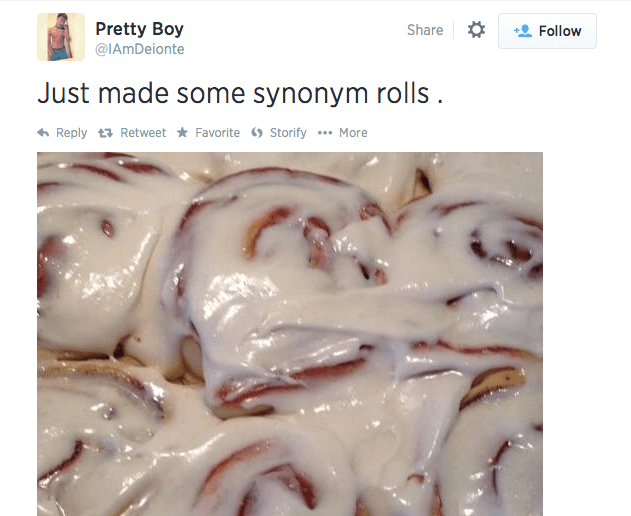Expand the More options text
This screenshot has height=516, width=631.
coord(353,133)
